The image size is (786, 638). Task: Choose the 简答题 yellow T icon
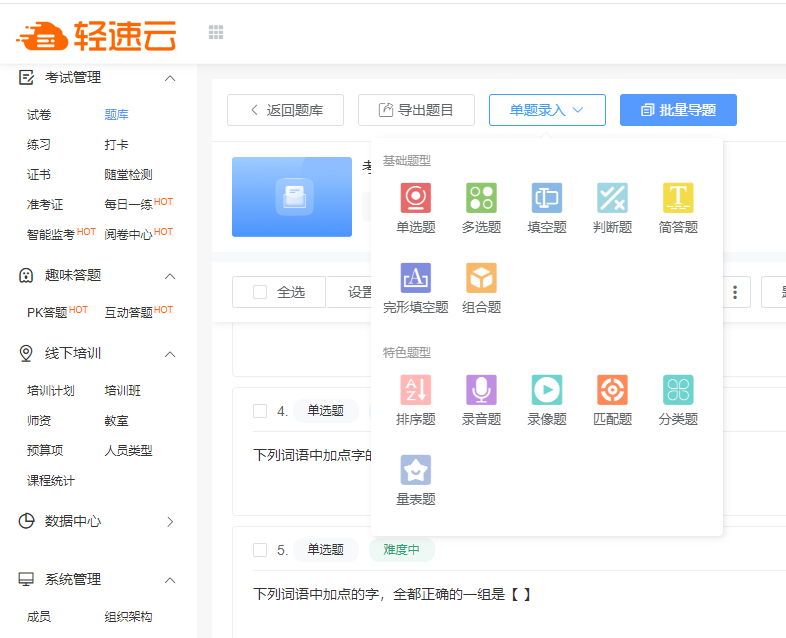click(678, 198)
